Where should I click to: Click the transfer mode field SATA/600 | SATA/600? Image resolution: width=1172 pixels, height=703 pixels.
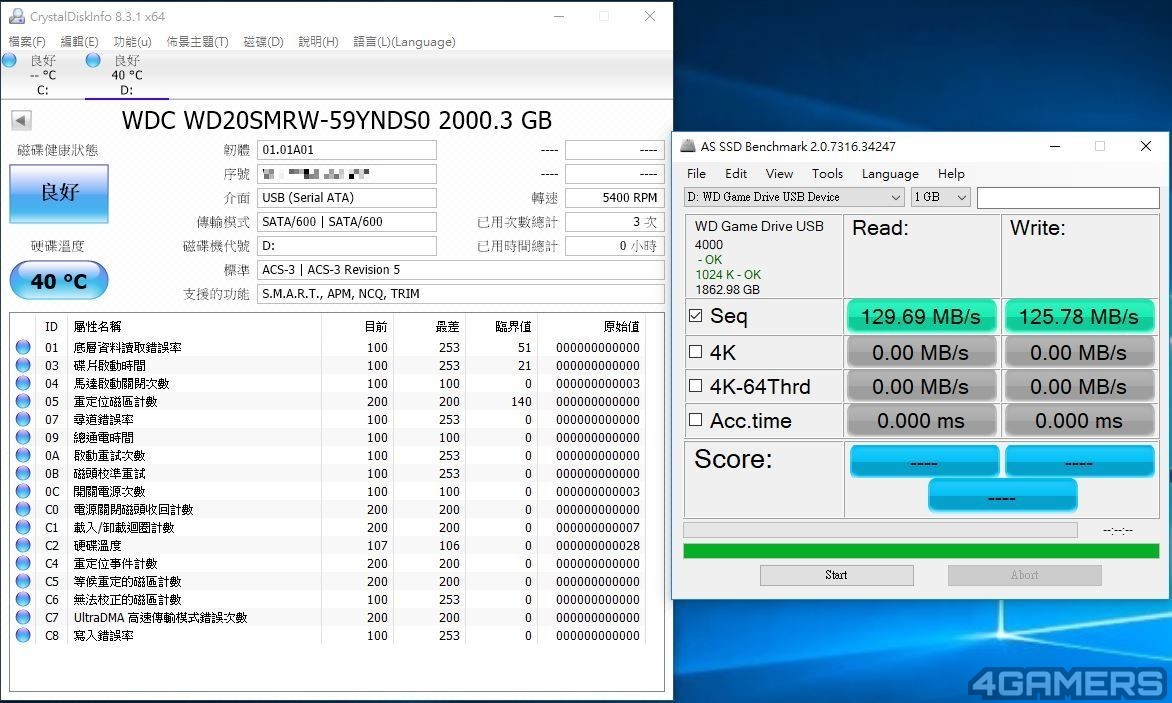pos(347,221)
